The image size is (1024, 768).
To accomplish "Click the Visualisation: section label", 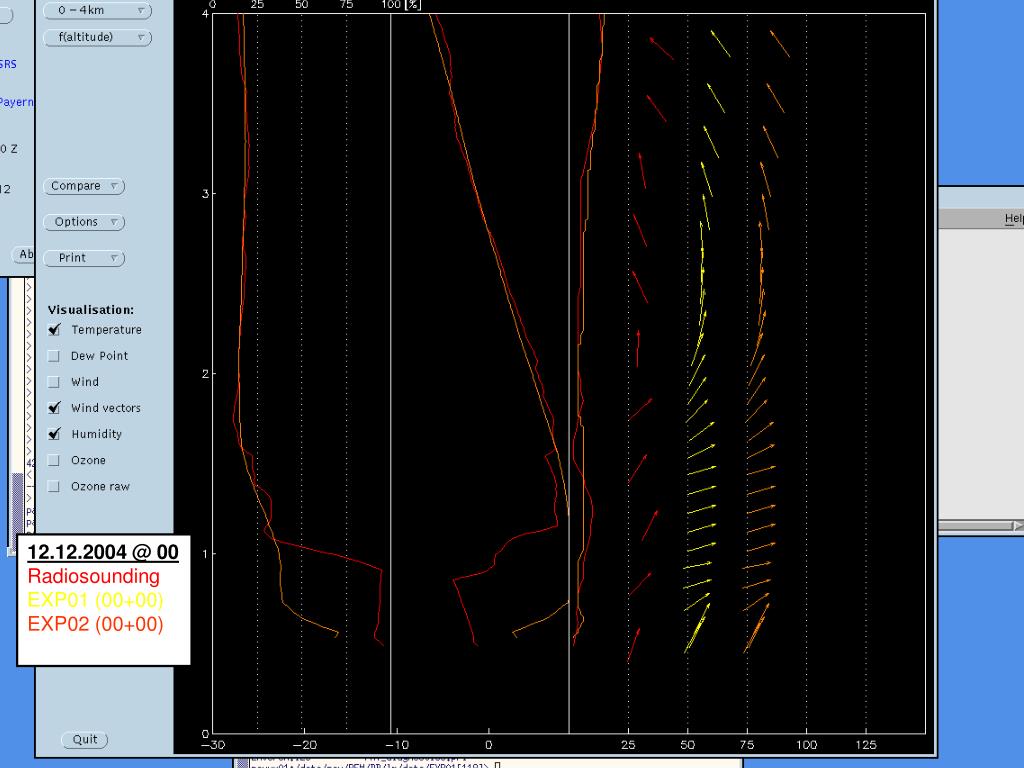I will coord(91,310).
